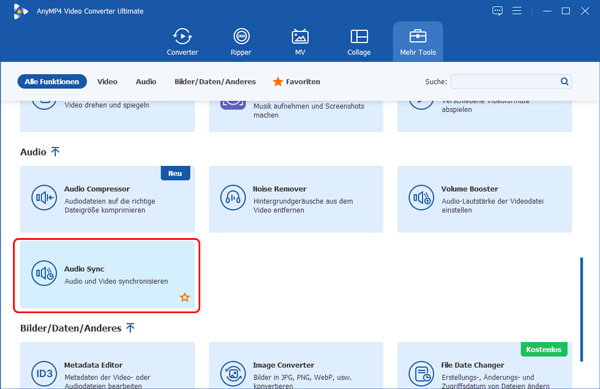Image resolution: width=600 pixels, height=389 pixels.
Task: Open the Volume Booster tool
Action: 484,199
